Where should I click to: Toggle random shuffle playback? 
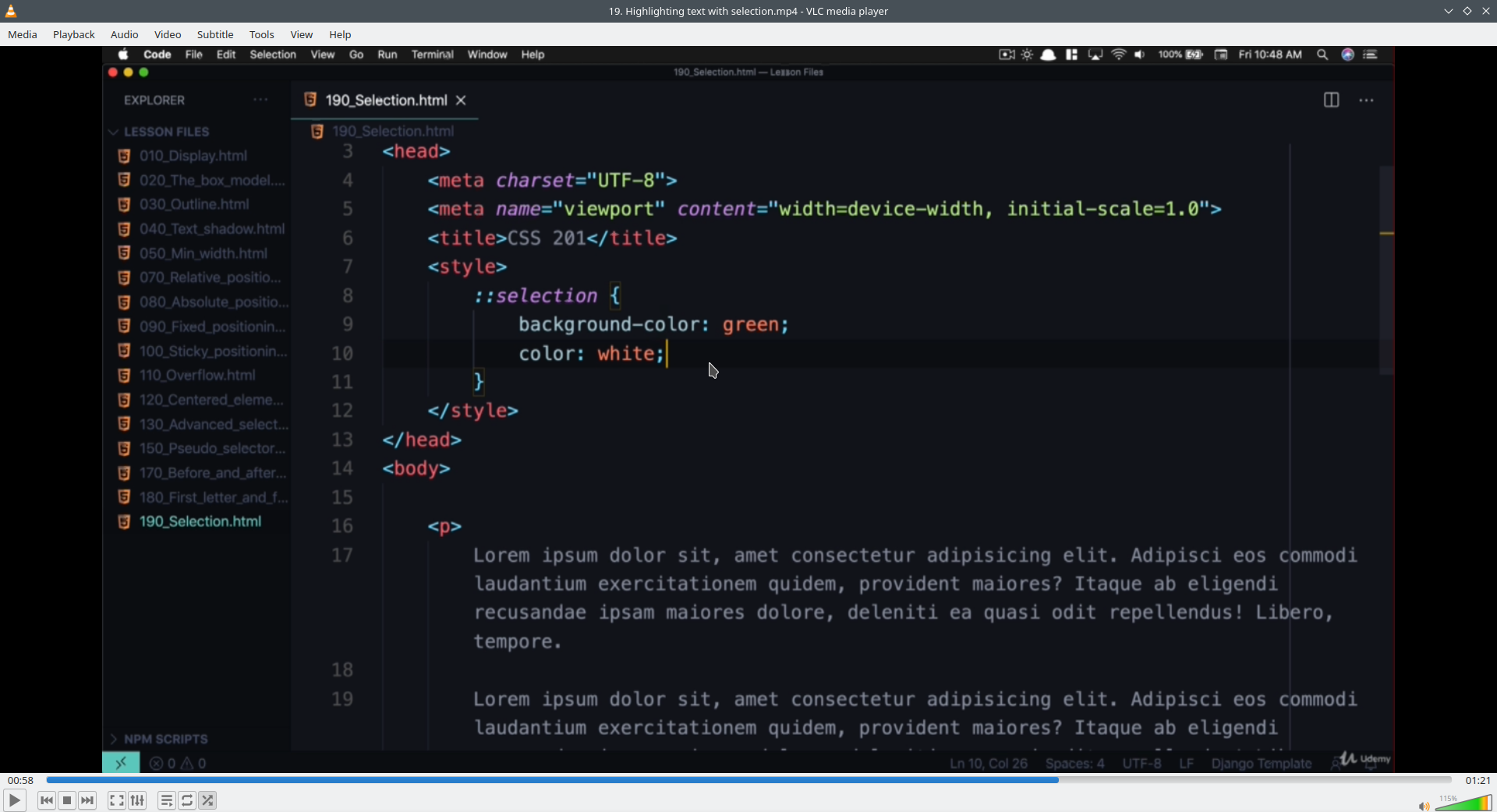(207, 800)
